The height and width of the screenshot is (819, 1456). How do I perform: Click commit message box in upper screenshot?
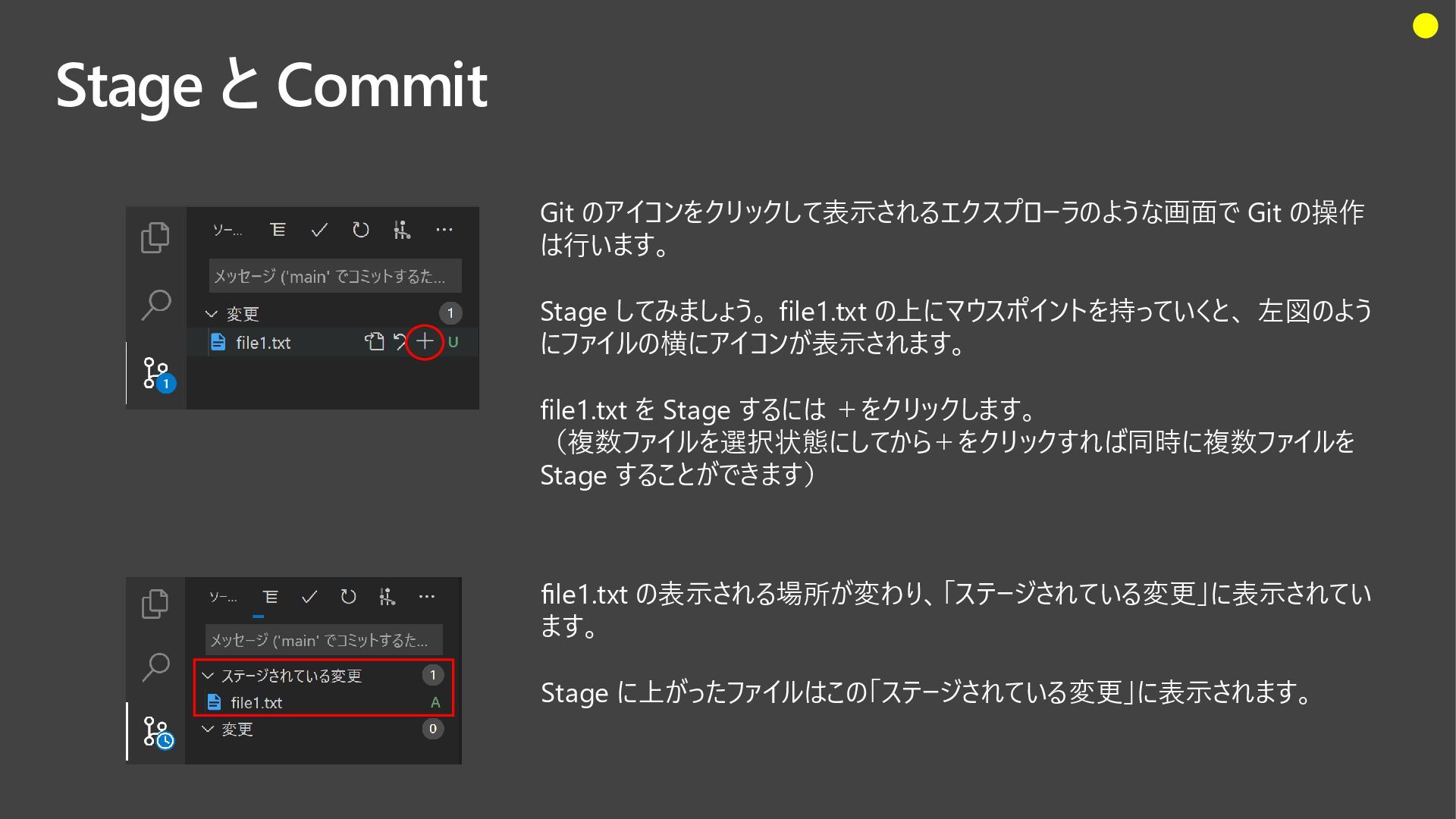point(334,276)
